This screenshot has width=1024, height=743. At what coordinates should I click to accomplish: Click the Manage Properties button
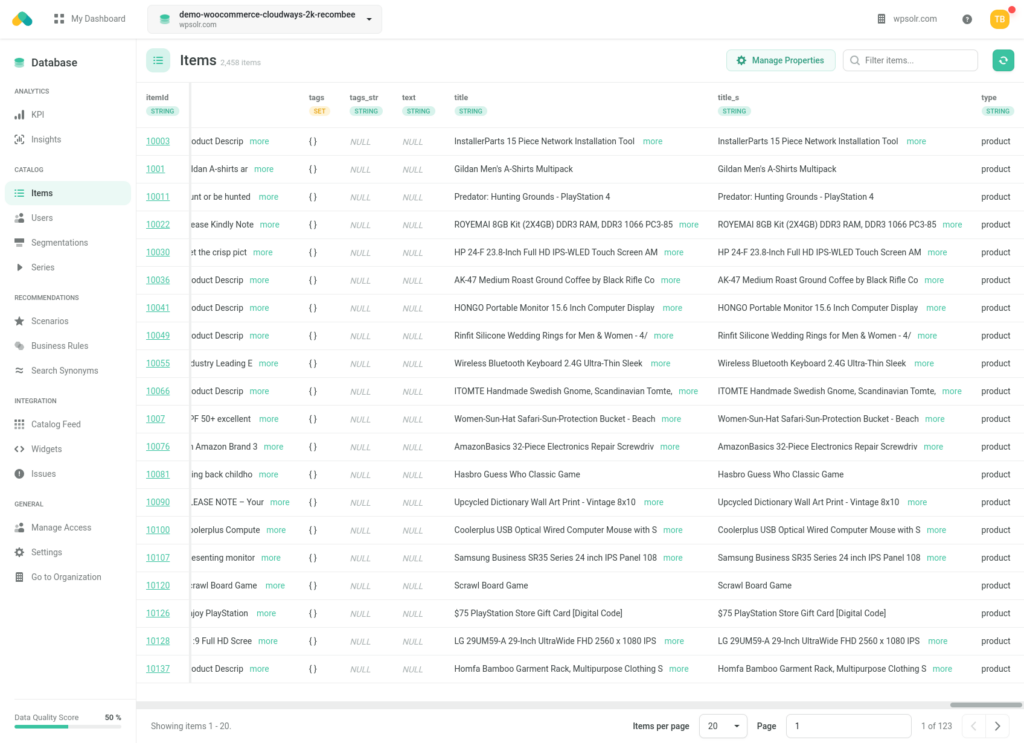[x=780, y=60]
